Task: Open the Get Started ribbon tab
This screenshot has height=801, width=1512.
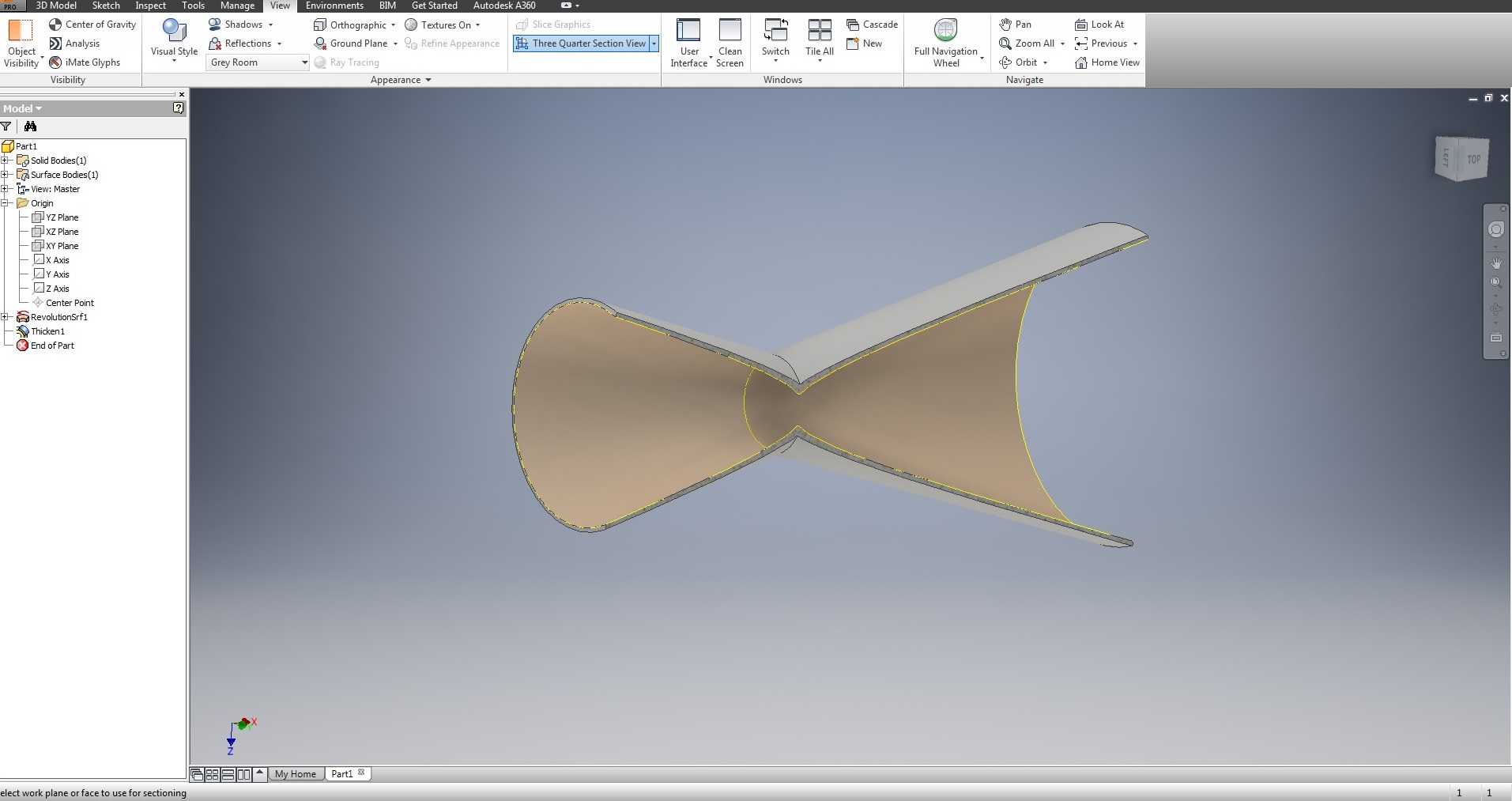Action: 434,6
